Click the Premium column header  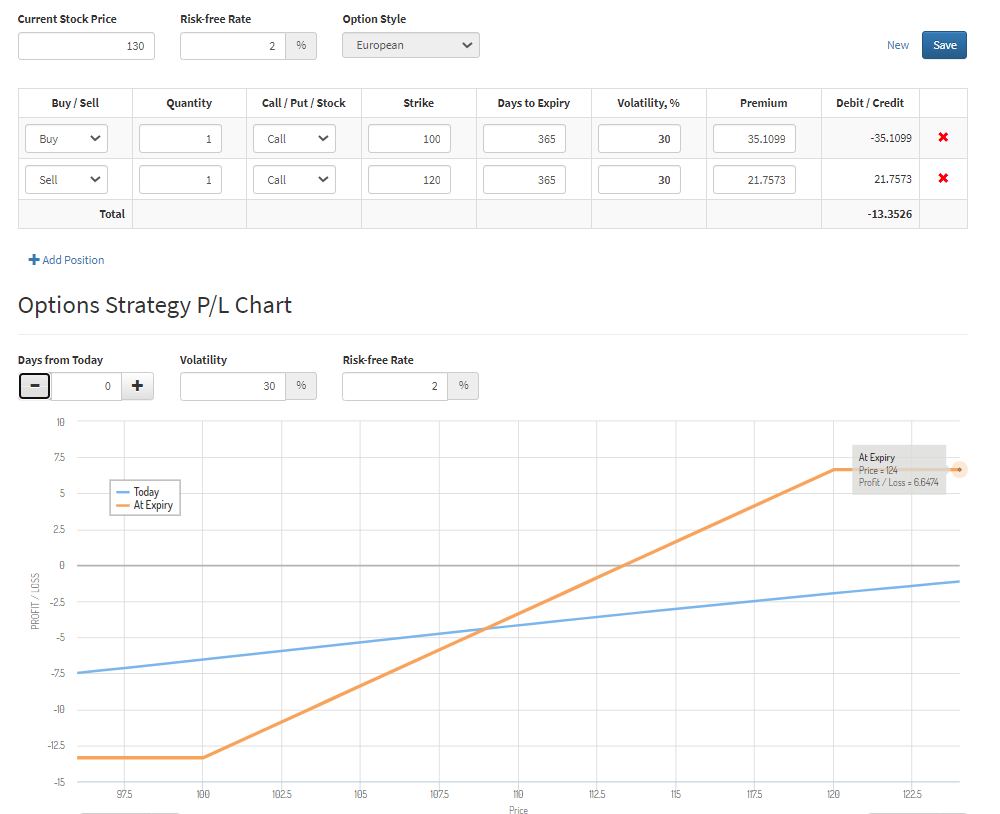point(763,103)
